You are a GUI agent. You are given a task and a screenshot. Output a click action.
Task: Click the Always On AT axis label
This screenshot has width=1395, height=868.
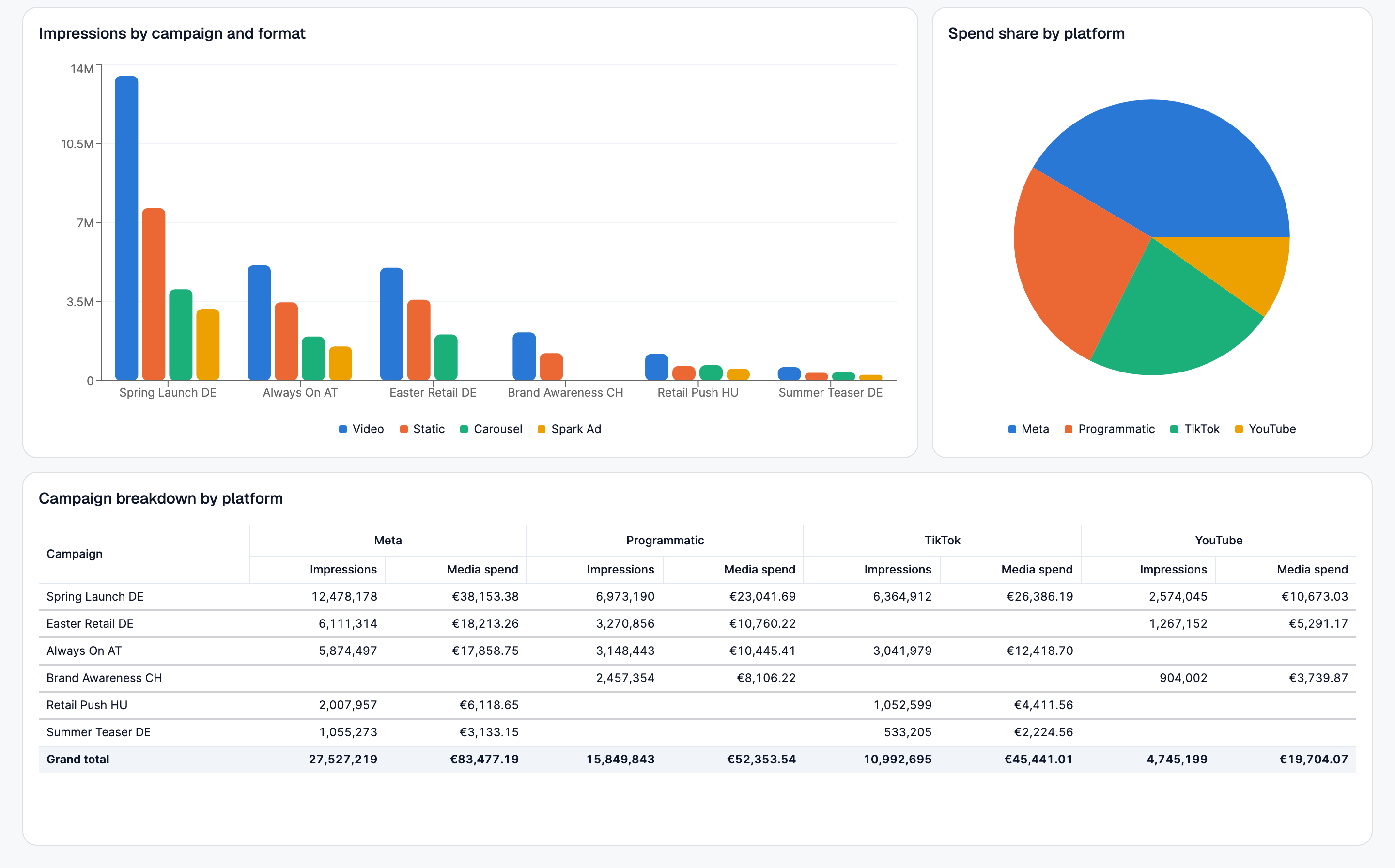point(300,393)
